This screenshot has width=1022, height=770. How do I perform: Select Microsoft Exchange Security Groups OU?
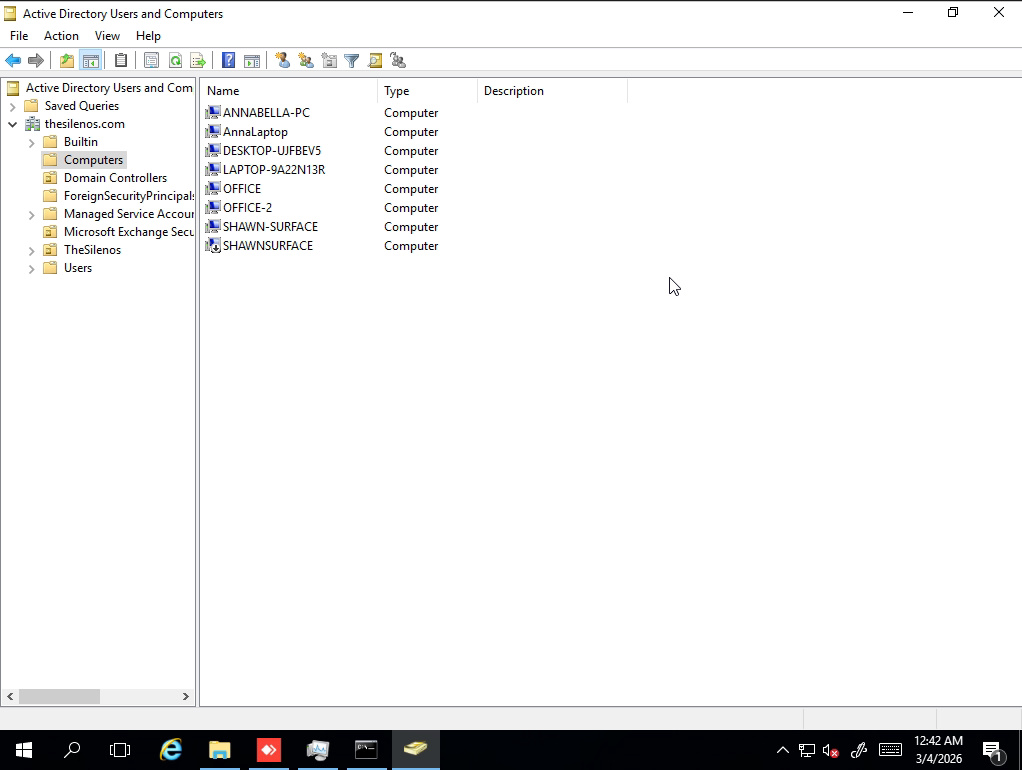[x=128, y=231]
